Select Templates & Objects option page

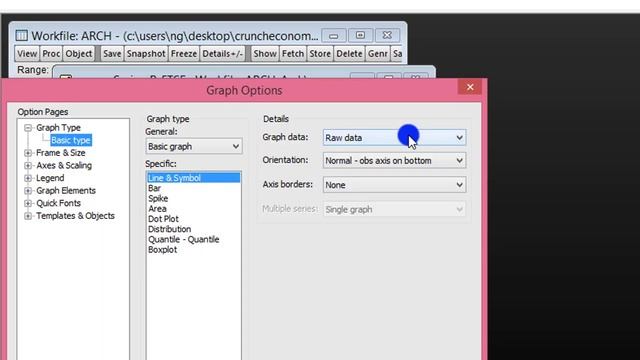click(x=75, y=216)
